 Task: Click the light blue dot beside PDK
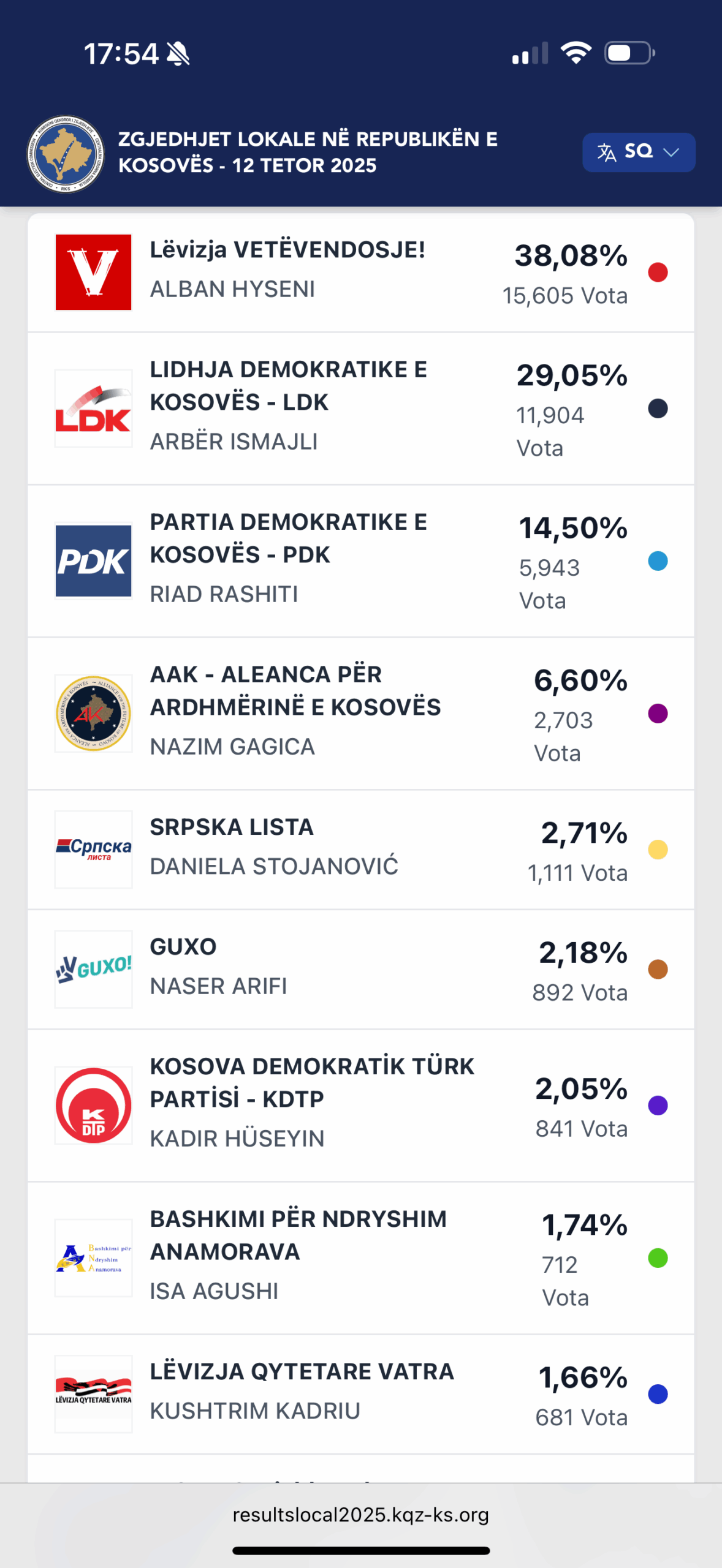[x=658, y=561]
